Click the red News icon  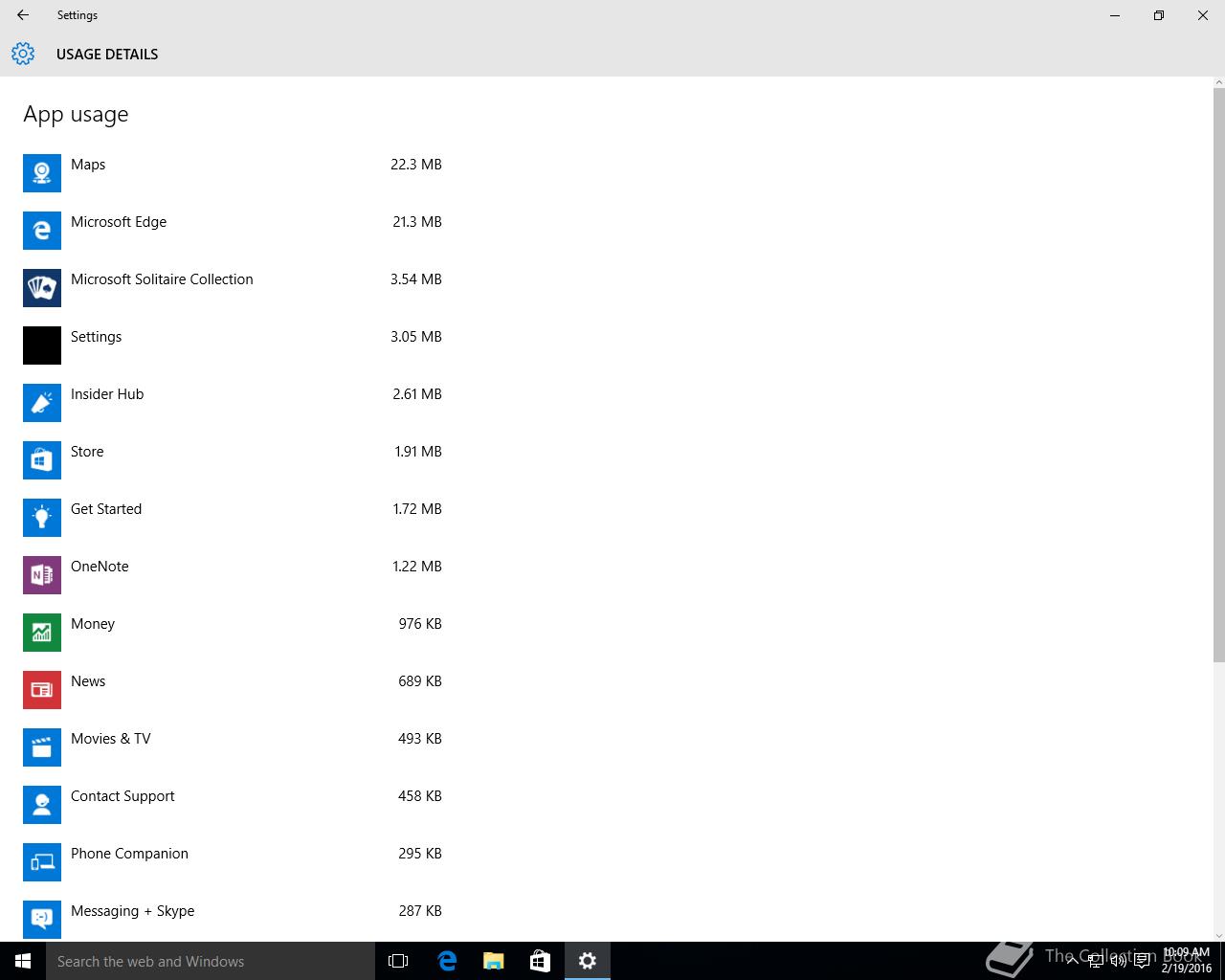(x=42, y=690)
